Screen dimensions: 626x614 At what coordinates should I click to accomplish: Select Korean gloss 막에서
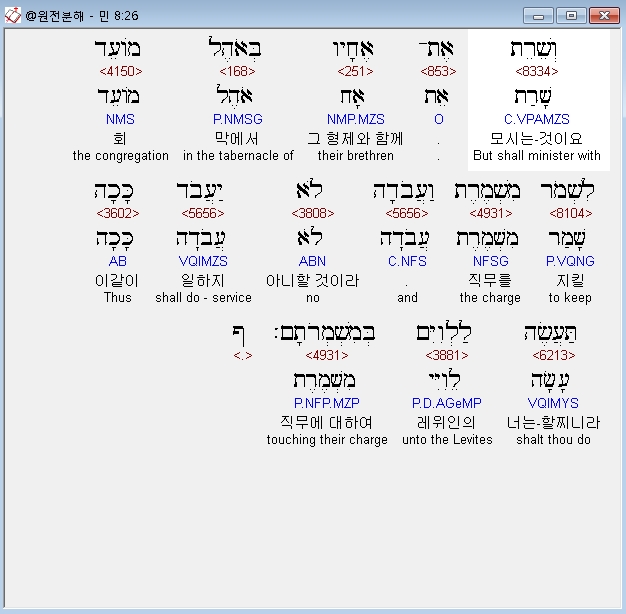pos(237,138)
